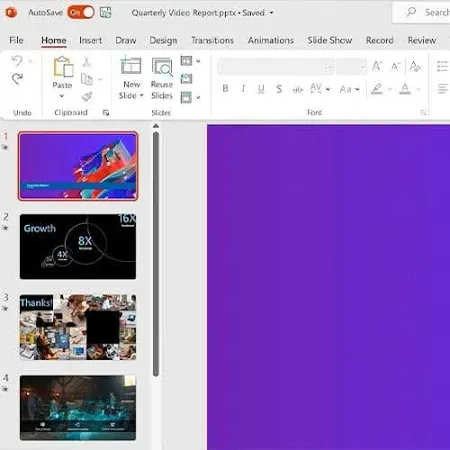This screenshot has height=450, width=450.
Task: Click the Undo arrow icon
Action: pos(17,61)
